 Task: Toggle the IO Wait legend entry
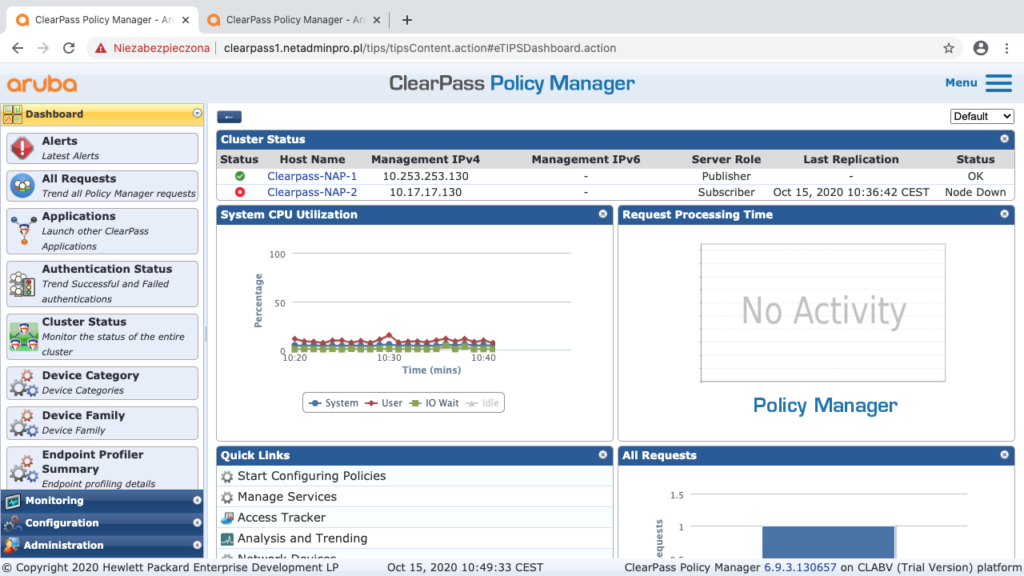pos(434,403)
